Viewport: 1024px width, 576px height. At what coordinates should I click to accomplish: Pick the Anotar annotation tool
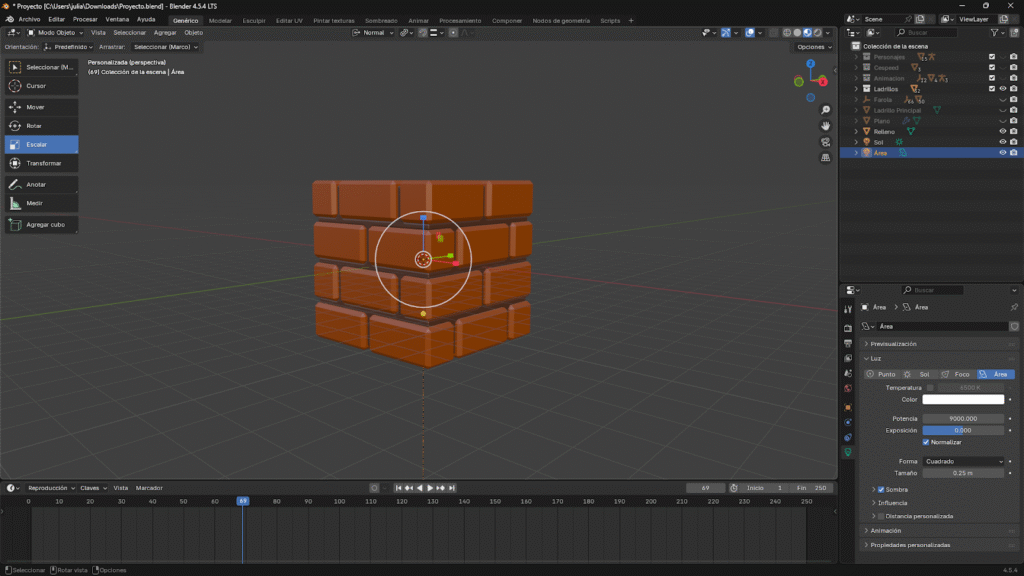40,184
